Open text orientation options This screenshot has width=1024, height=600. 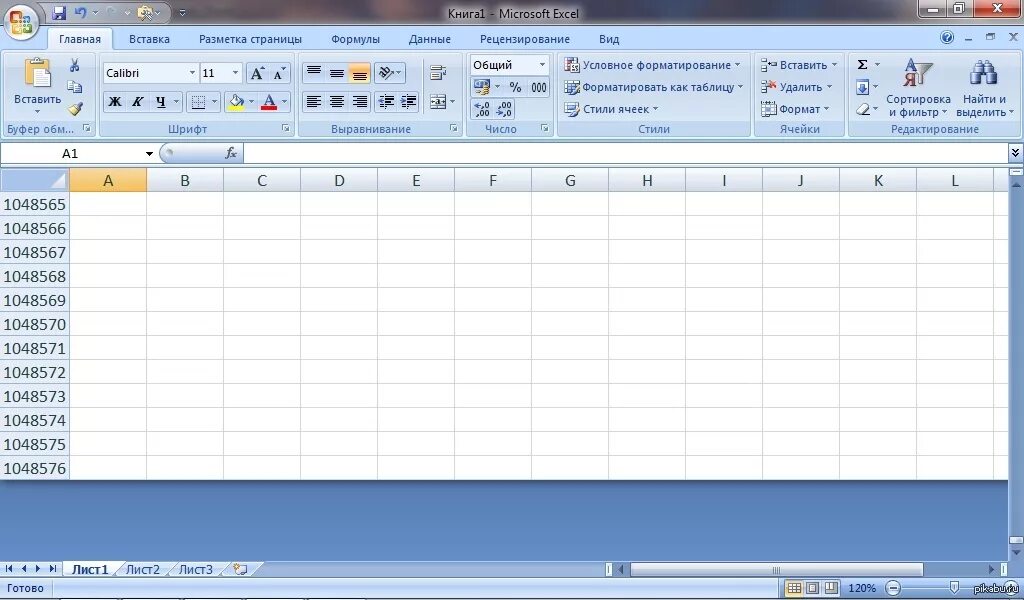[x=390, y=72]
